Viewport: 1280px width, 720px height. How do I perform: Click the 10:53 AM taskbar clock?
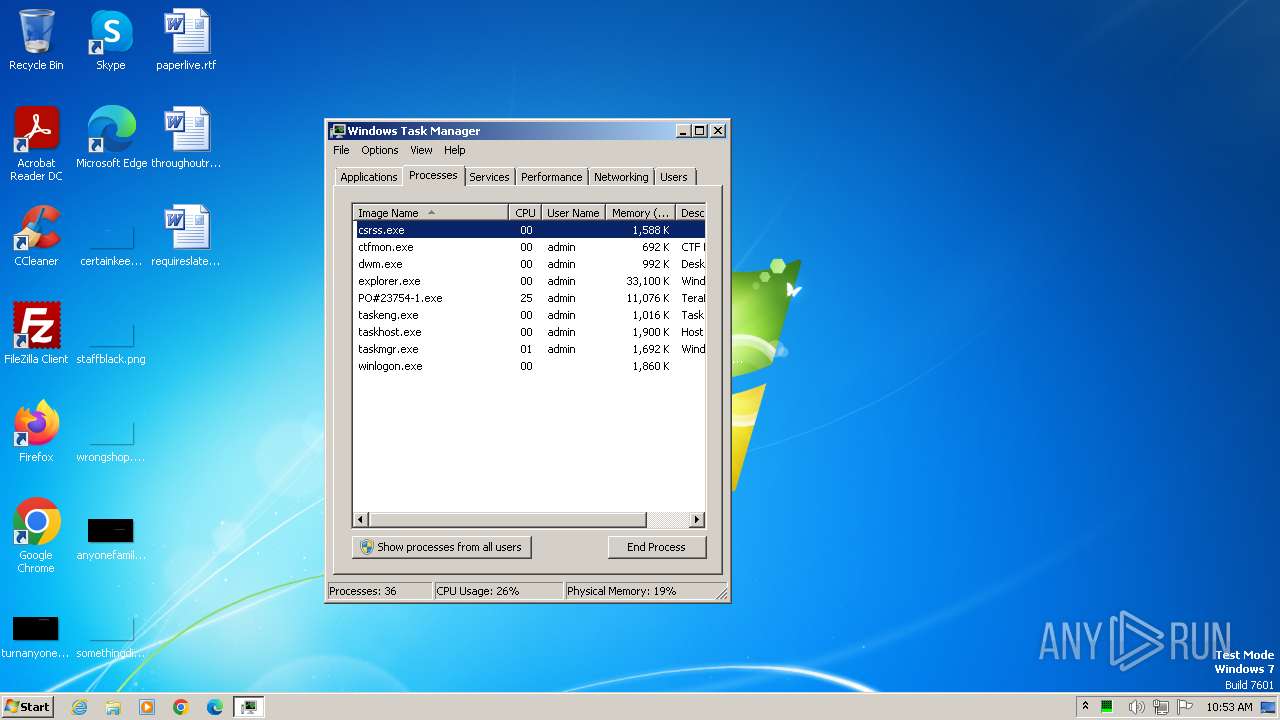(x=1229, y=707)
